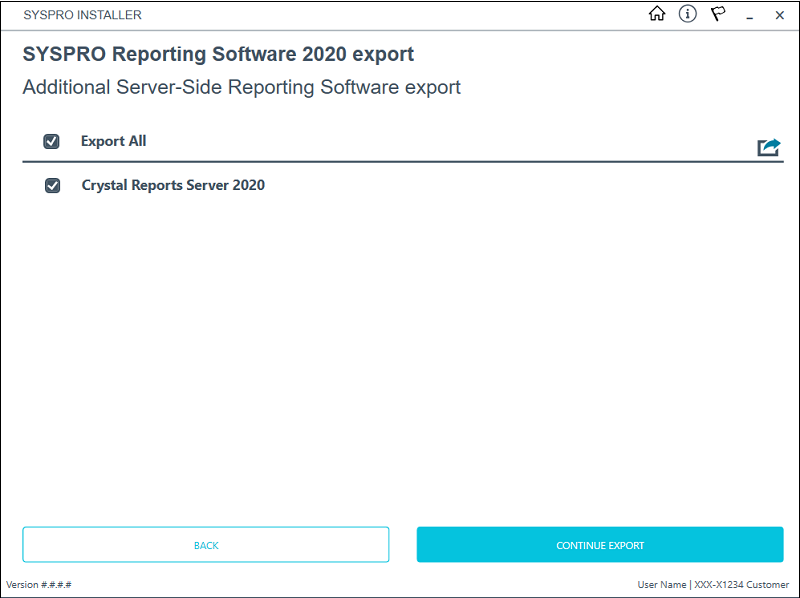
Task: Click Continue Export to proceed
Action: [x=600, y=545]
